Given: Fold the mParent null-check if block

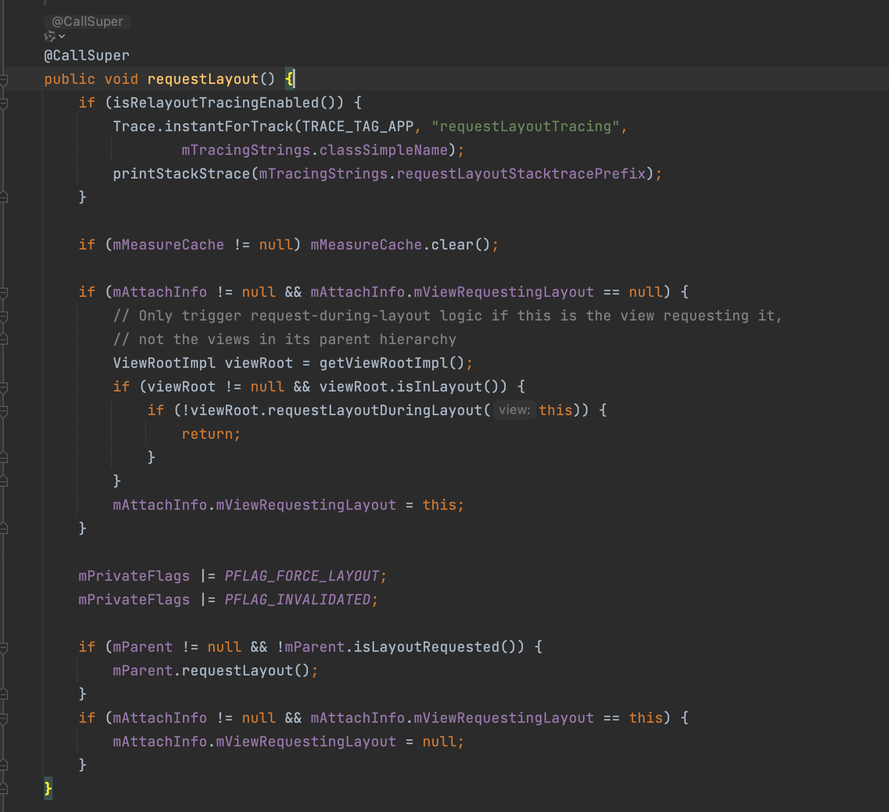Looking at the screenshot, I should [4, 647].
